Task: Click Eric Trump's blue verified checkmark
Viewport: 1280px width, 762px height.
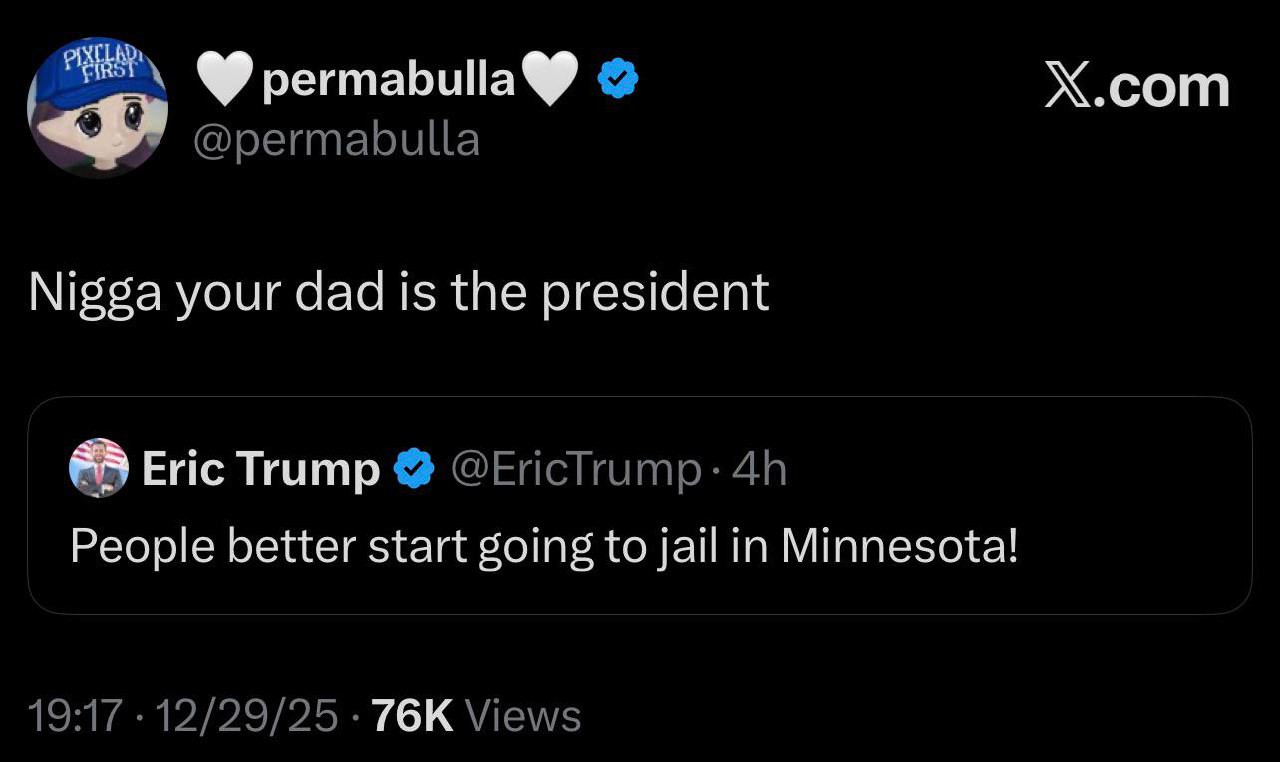Action: tap(413, 469)
